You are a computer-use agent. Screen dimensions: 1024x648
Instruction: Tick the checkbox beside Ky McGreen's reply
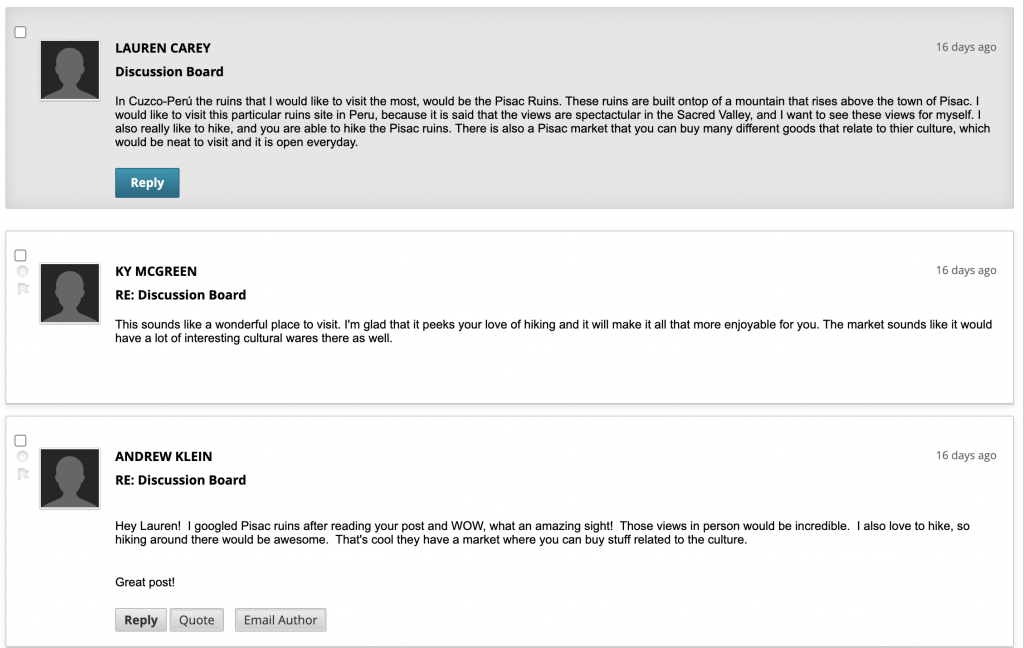click(20, 255)
